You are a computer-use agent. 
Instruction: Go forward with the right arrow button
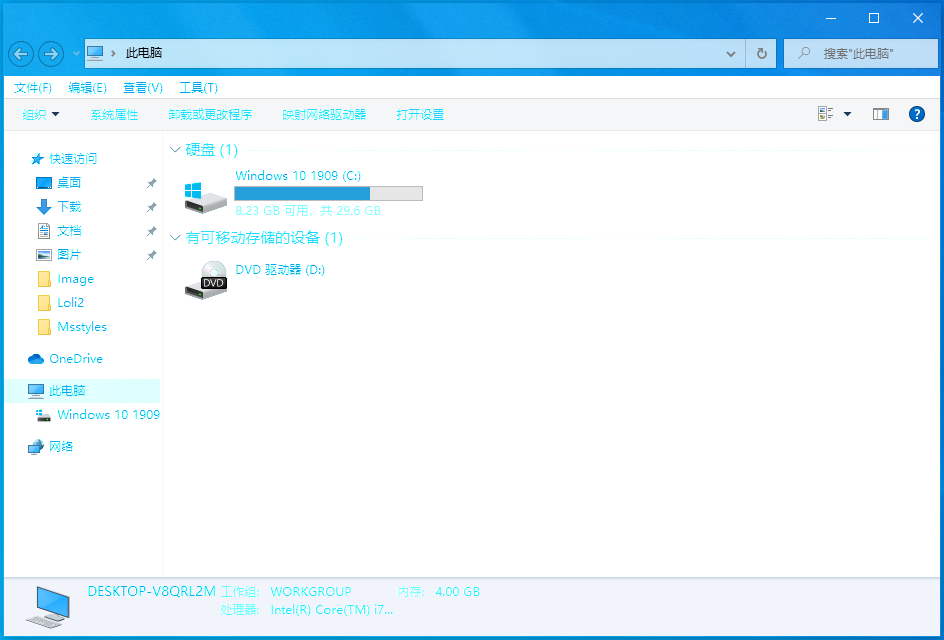pos(51,54)
